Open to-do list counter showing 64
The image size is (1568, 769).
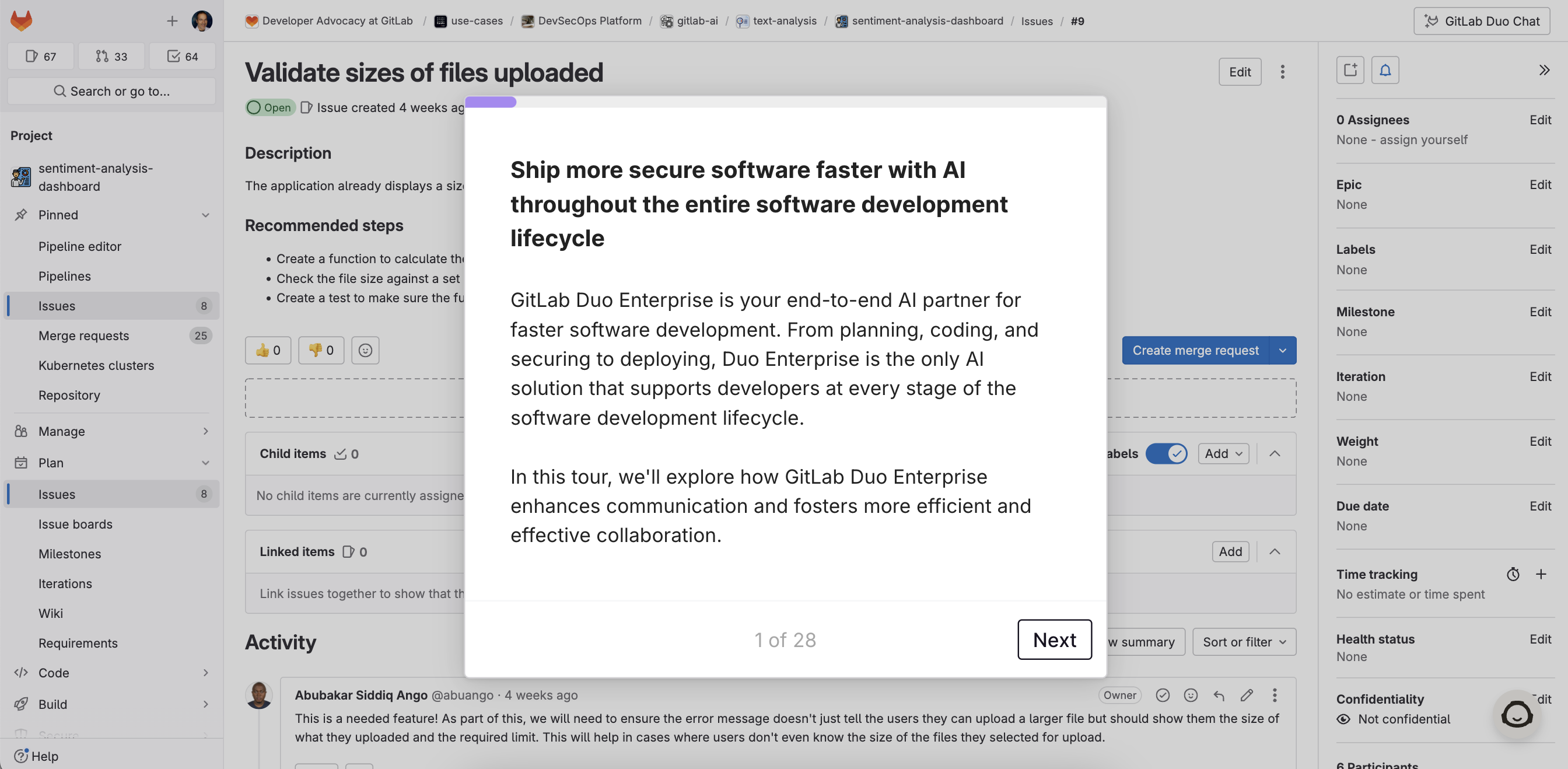click(183, 57)
